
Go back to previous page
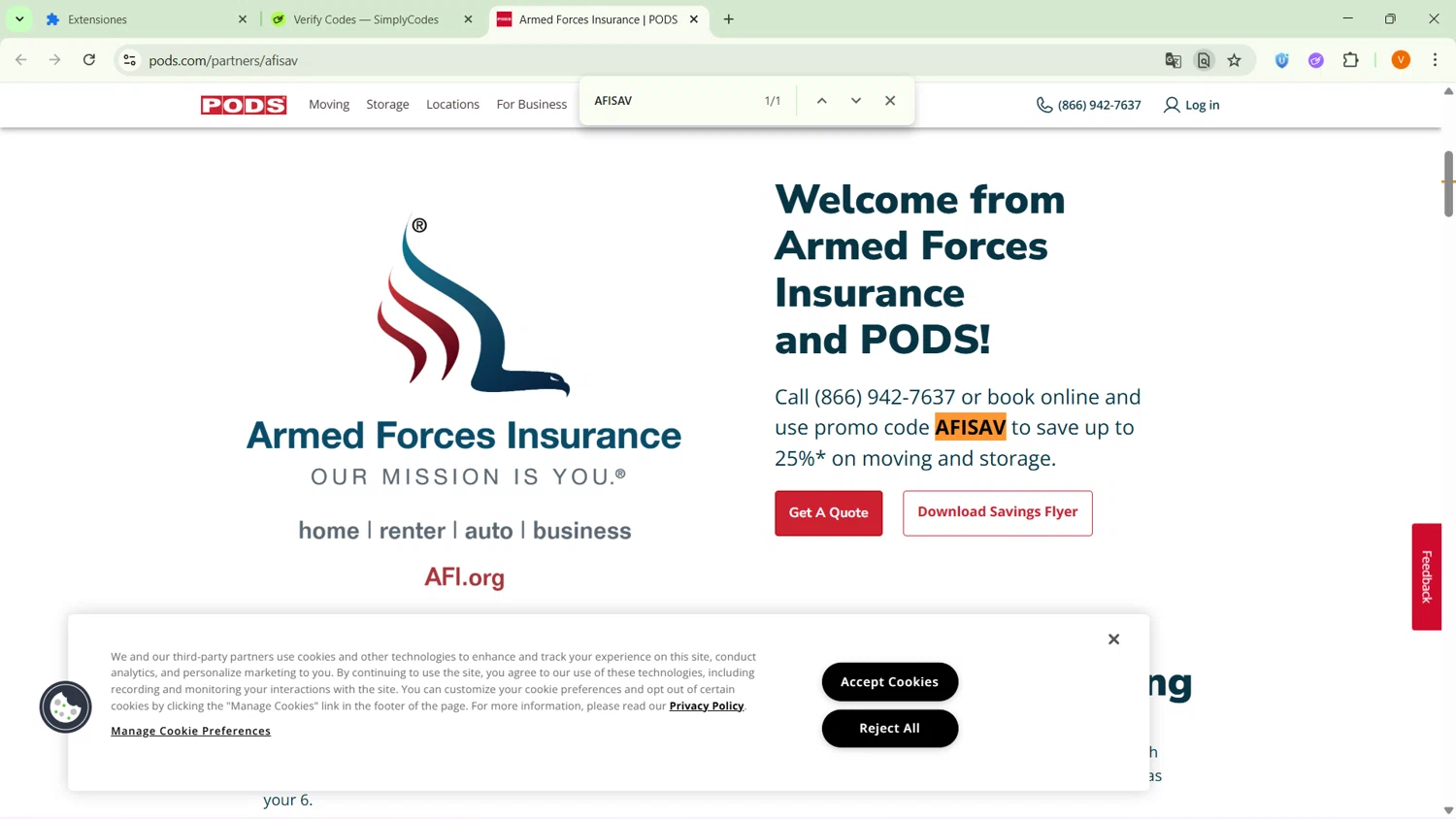pyautogui.click(x=21, y=60)
